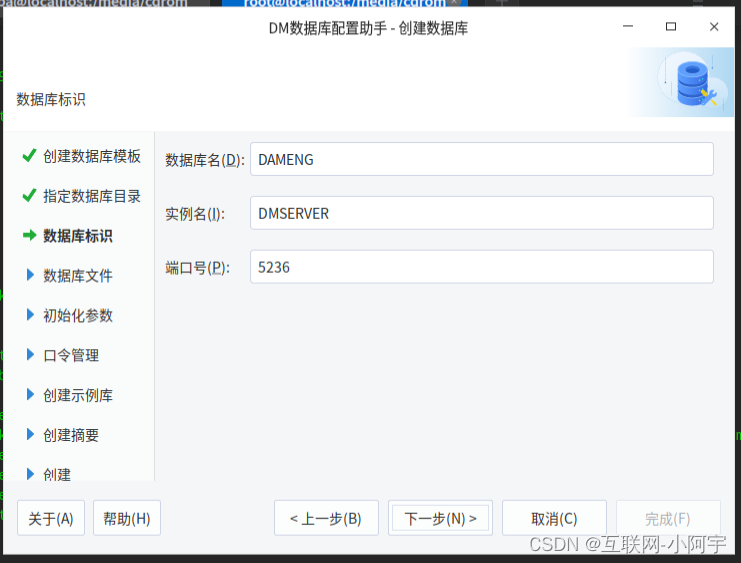Click the 数据库标识 page heading
This screenshot has height=563, width=741.
51,99
